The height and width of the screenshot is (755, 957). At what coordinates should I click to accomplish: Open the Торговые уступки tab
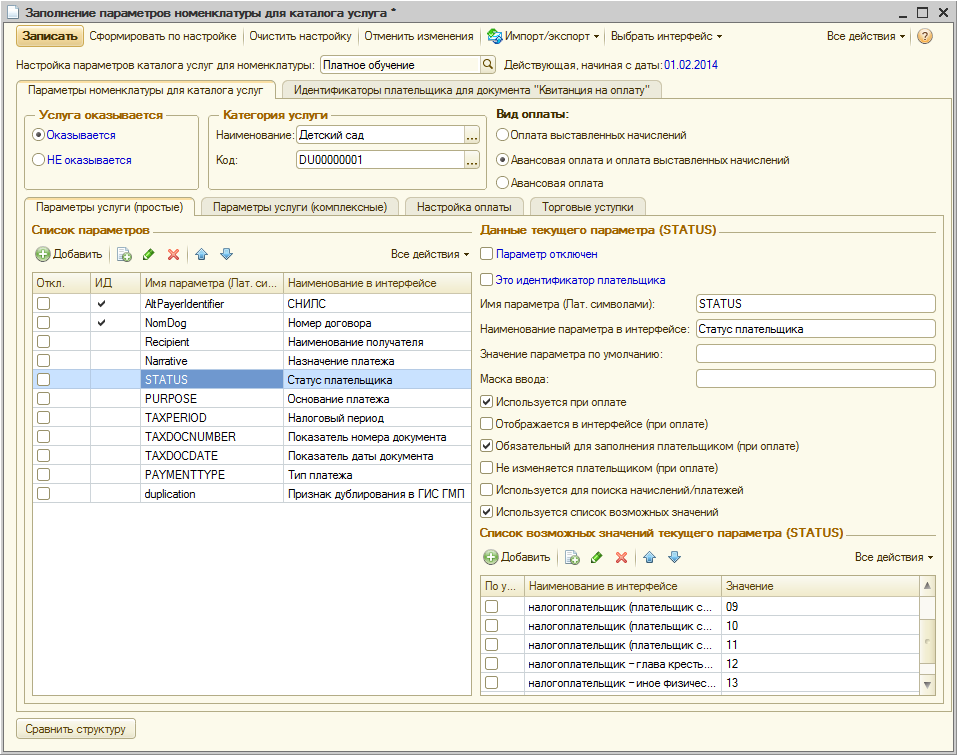[588, 208]
